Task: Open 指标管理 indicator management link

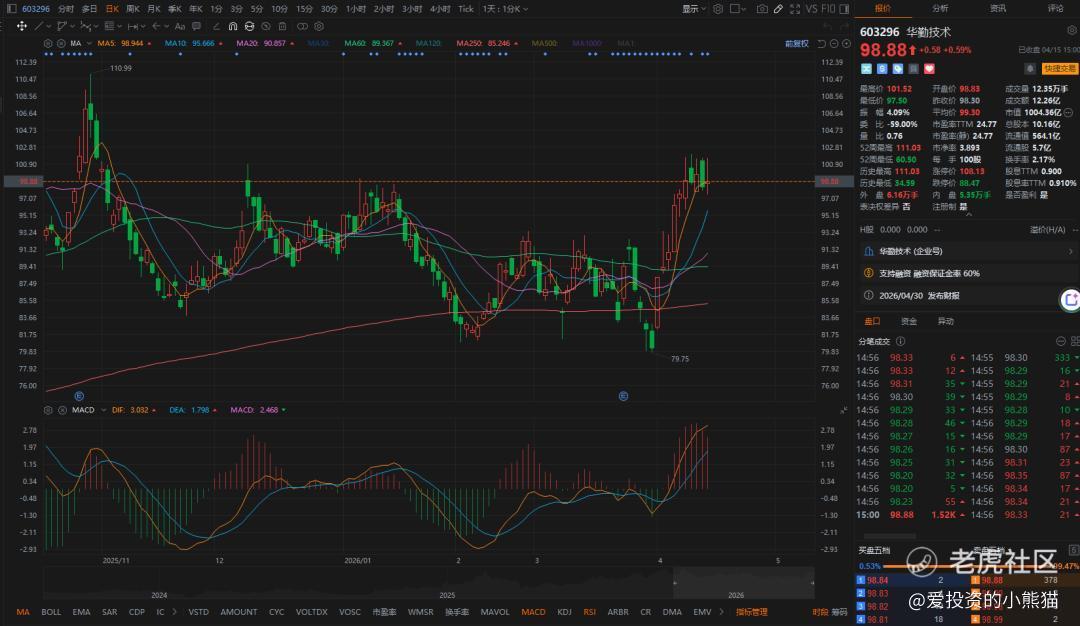Action: click(752, 612)
